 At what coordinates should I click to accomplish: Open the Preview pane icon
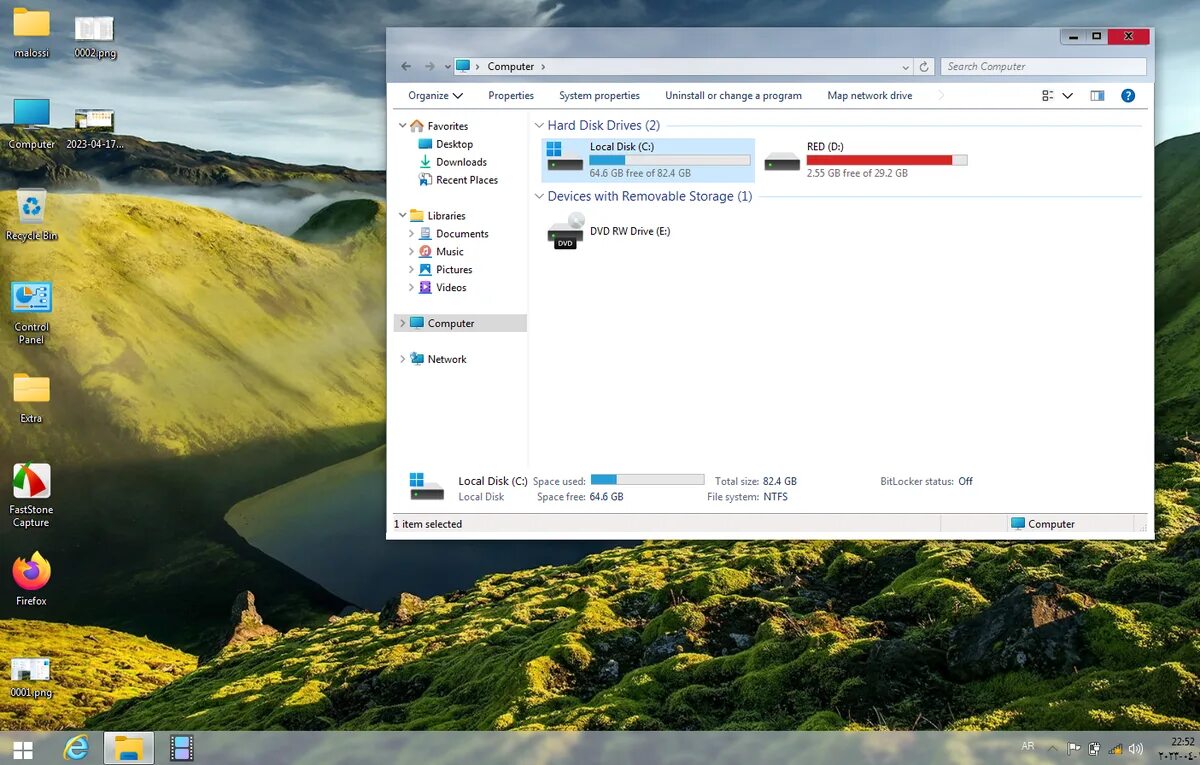tap(1096, 95)
